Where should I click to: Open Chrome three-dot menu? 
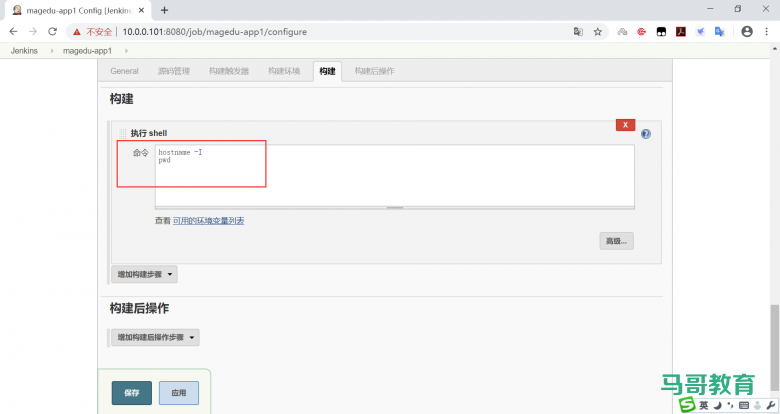click(767, 31)
